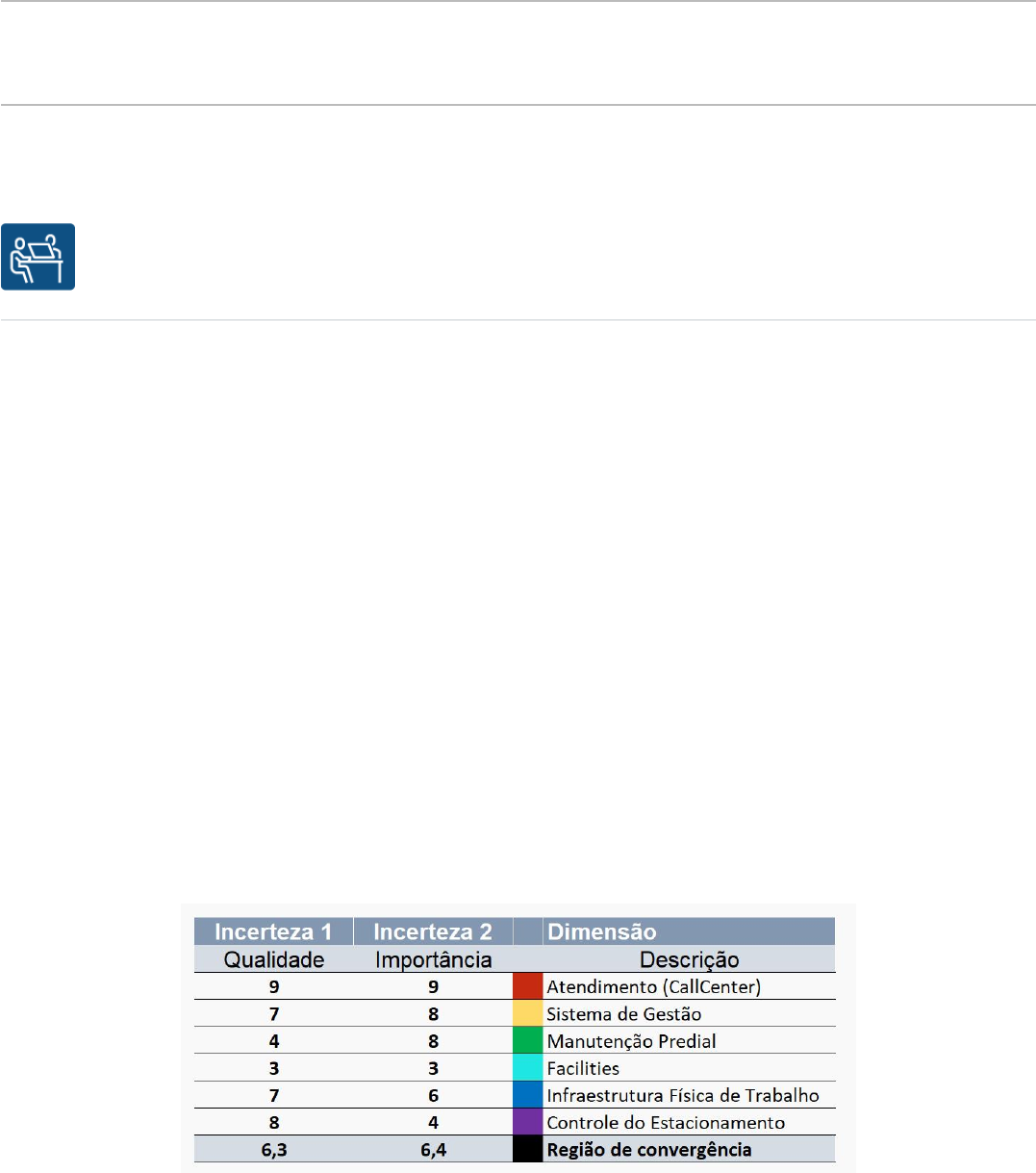Click the blue person-at-desk icon
This screenshot has height=1173, width=1036.
tap(38, 257)
